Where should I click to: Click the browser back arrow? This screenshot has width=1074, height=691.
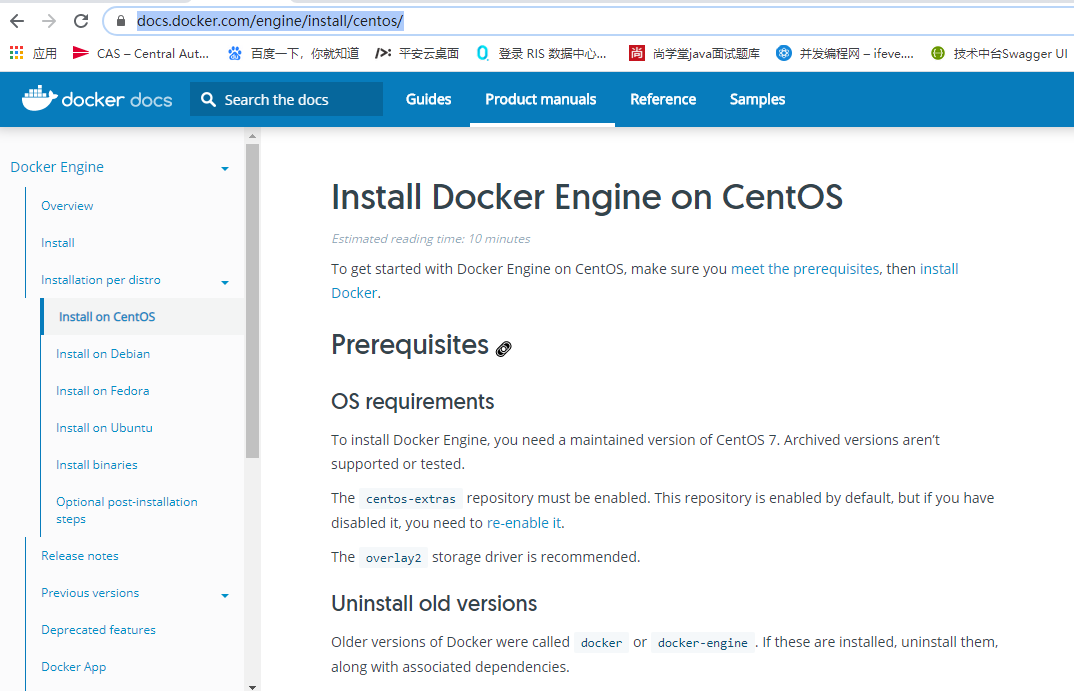(17, 19)
